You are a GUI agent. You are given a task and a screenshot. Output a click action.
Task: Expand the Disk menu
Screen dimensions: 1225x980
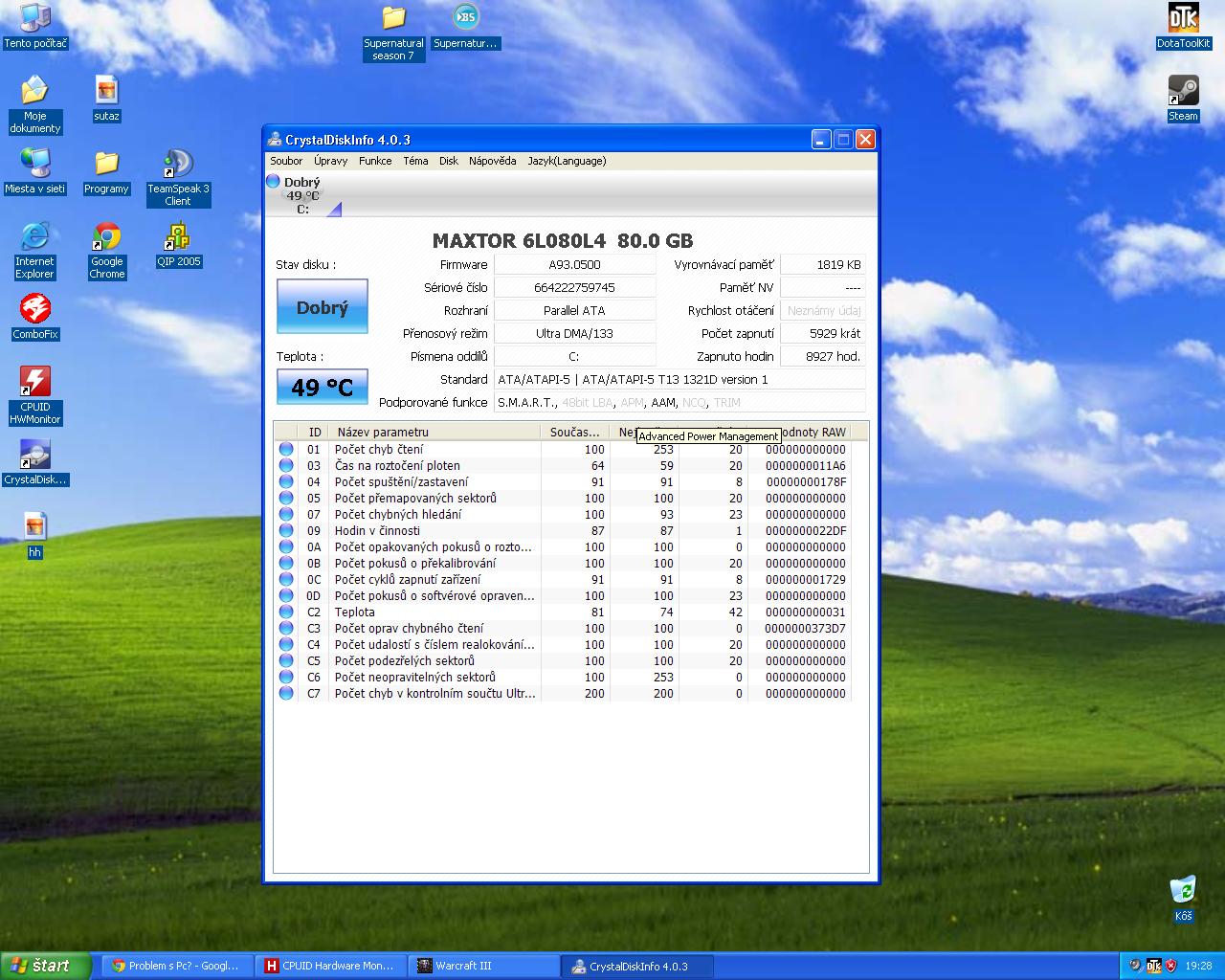coord(448,161)
